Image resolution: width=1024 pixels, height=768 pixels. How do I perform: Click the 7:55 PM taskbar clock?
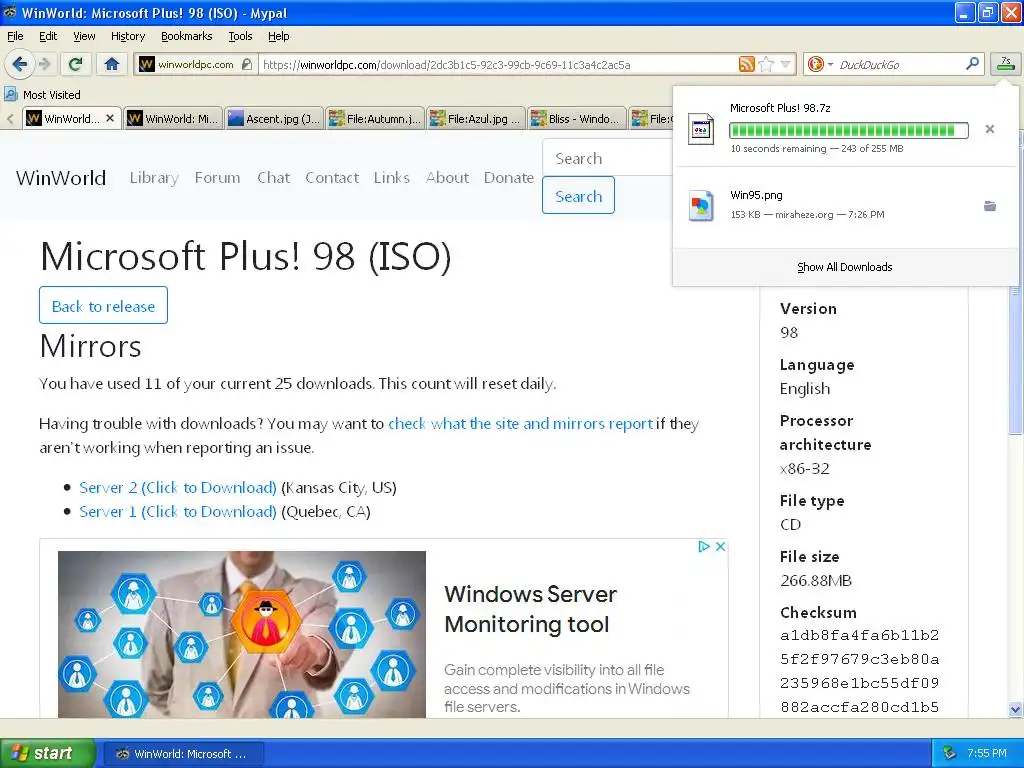tap(987, 753)
